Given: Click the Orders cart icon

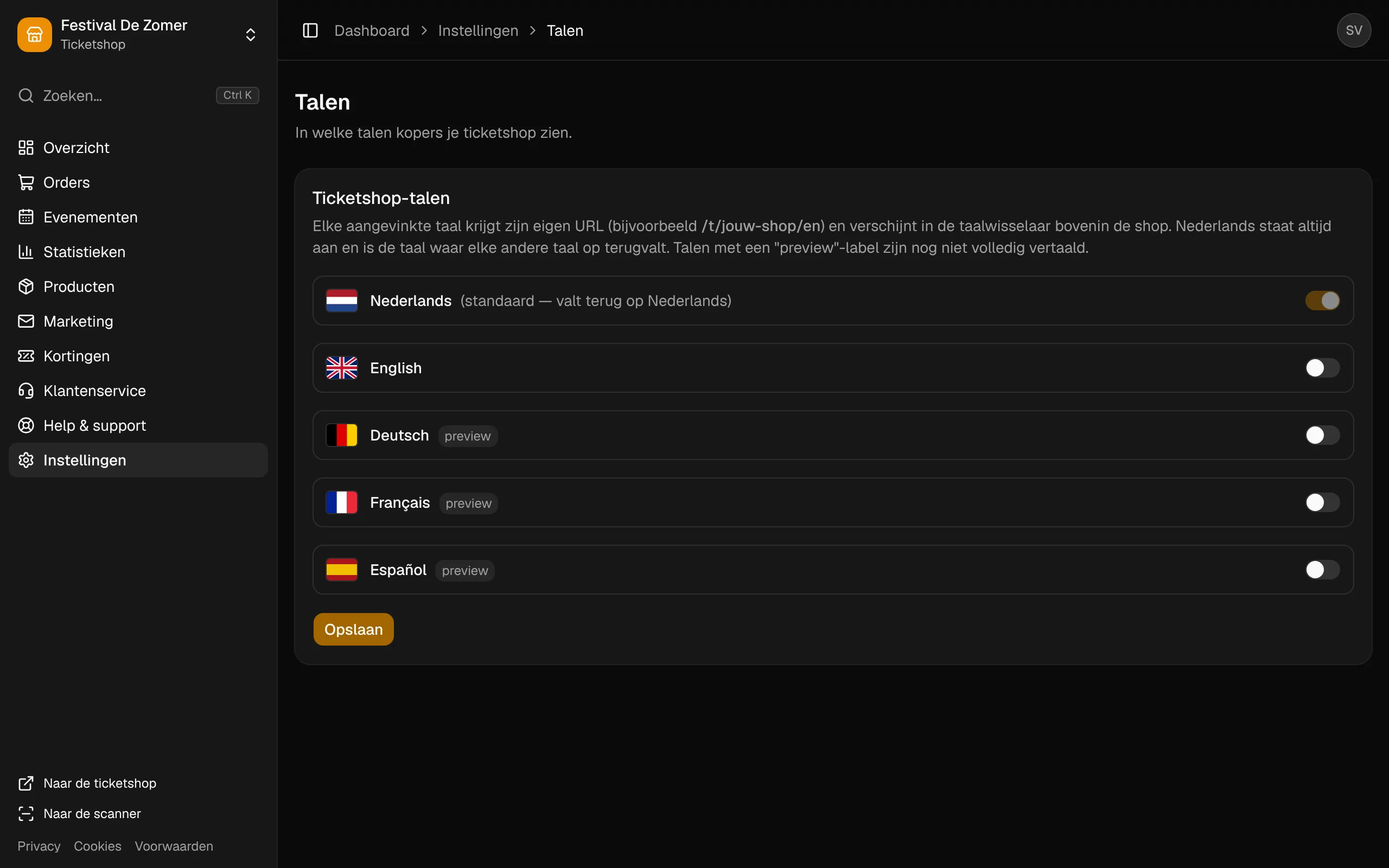Looking at the screenshot, I should tap(26, 183).
